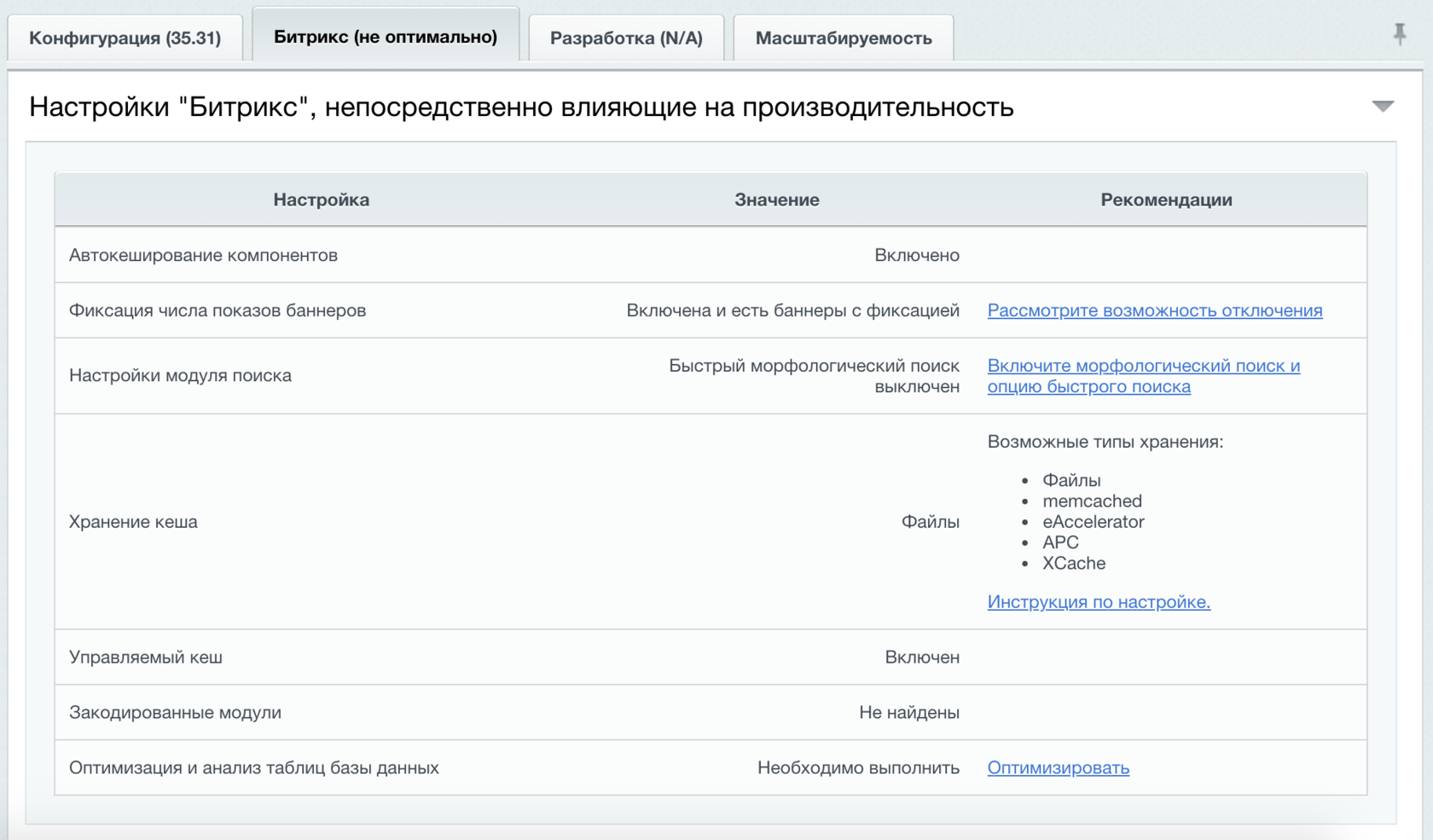Click the Файлы value in cache storage row
This screenshot has width=1433, height=840.
931,522
